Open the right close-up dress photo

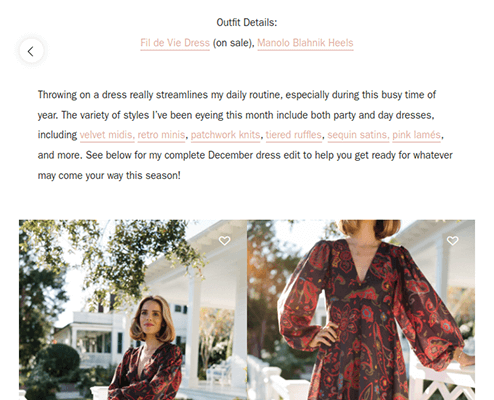(x=361, y=310)
